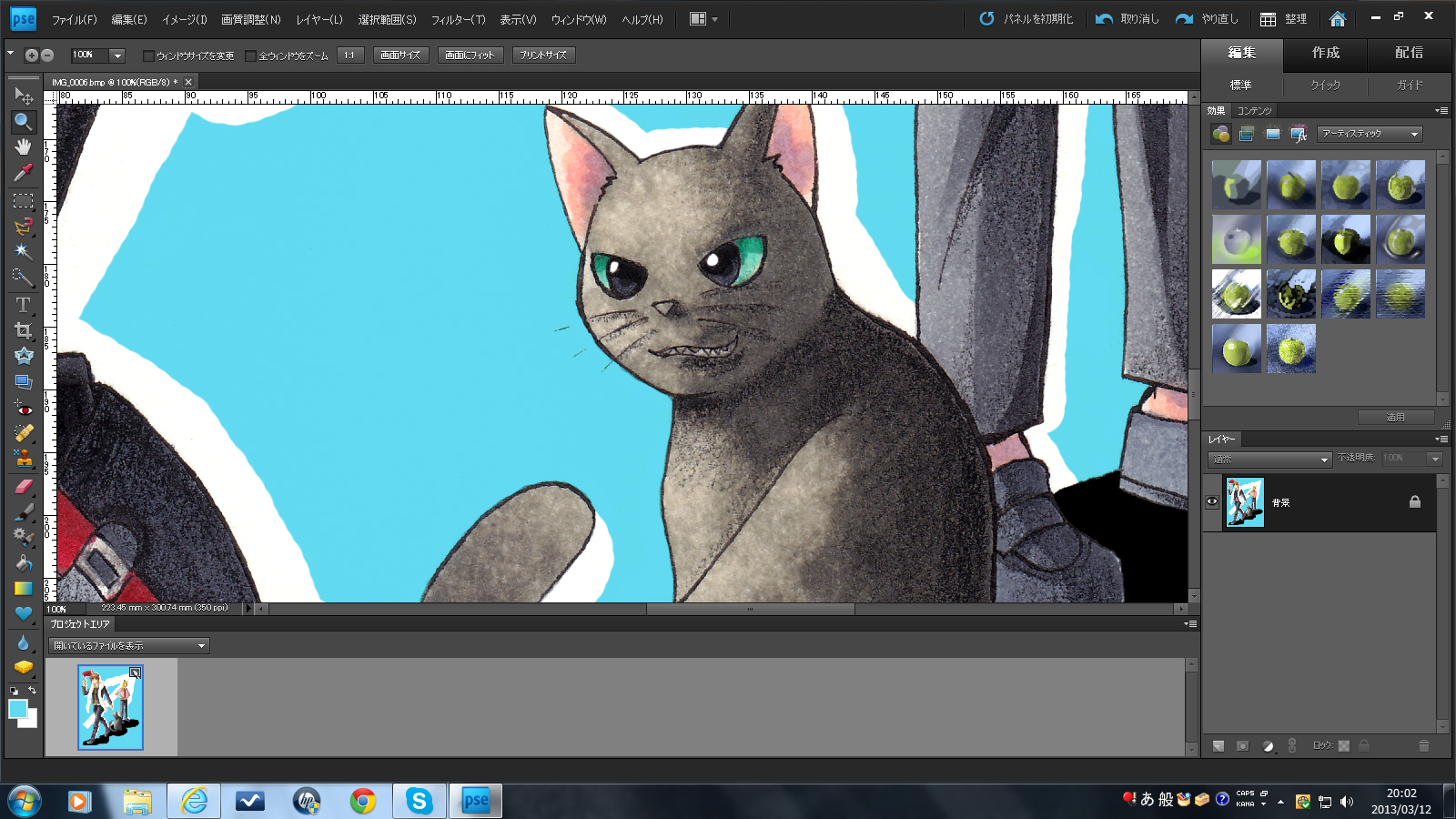Select the Red Eye Removal tool
The image size is (1456, 819).
(23, 408)
